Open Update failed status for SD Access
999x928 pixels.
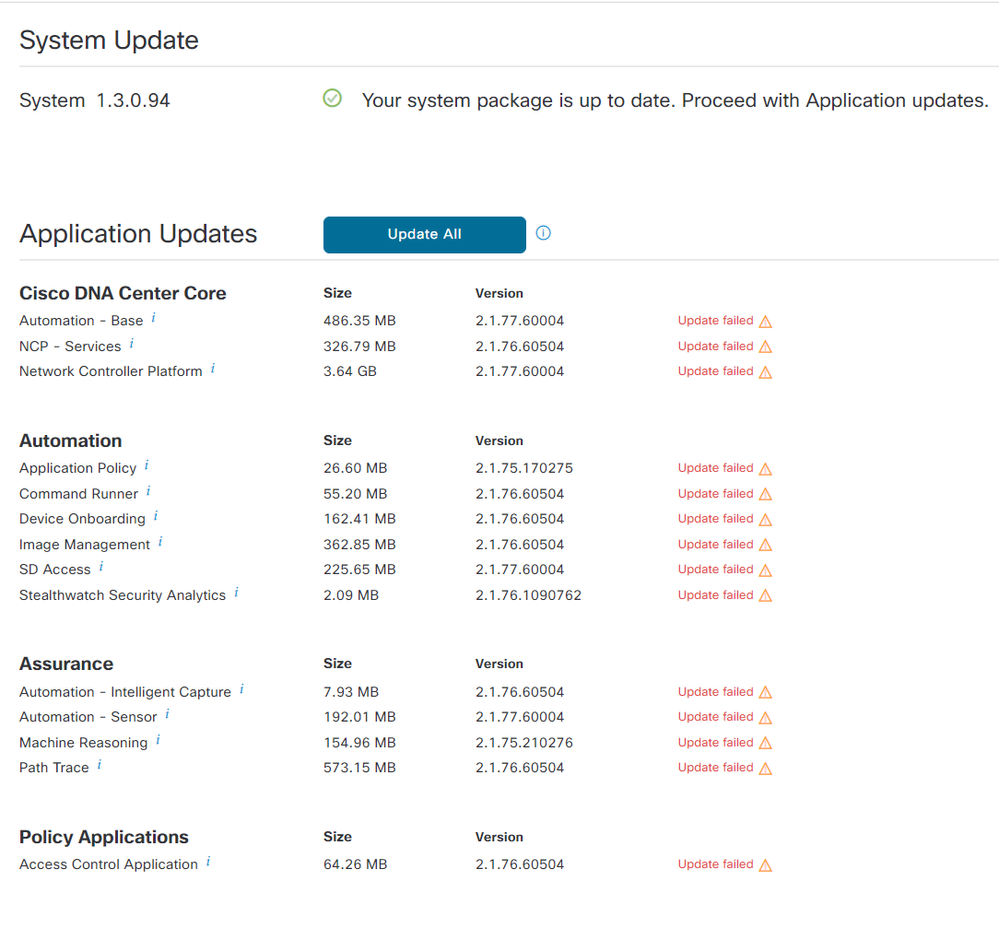click(x=715, y=569)
